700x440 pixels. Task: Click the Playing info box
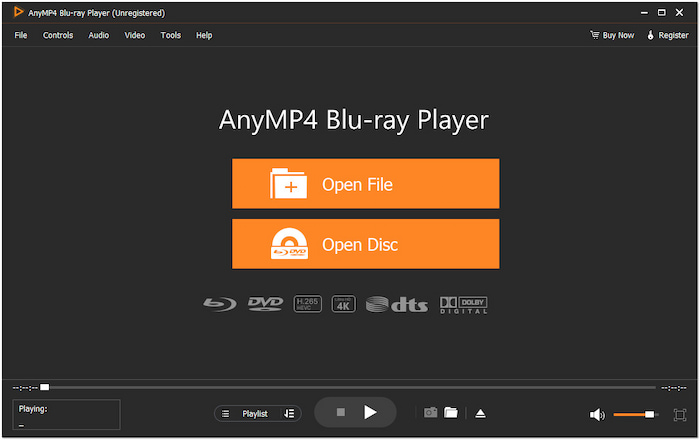click(67, 415)
